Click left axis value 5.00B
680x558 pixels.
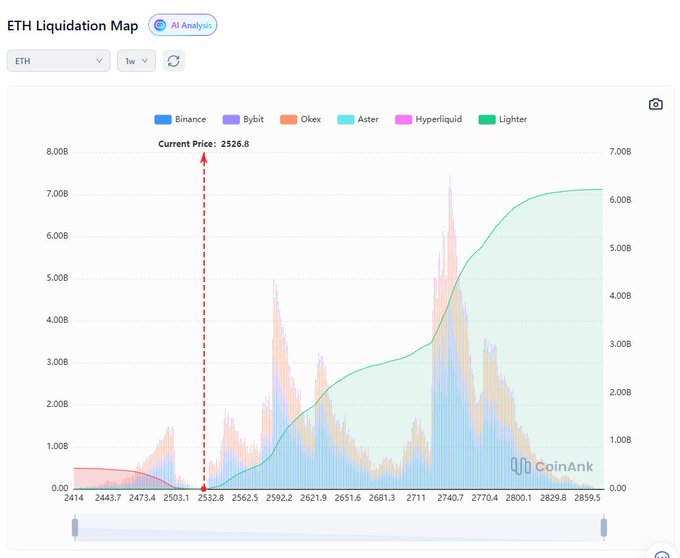click(x=57, y=278)
